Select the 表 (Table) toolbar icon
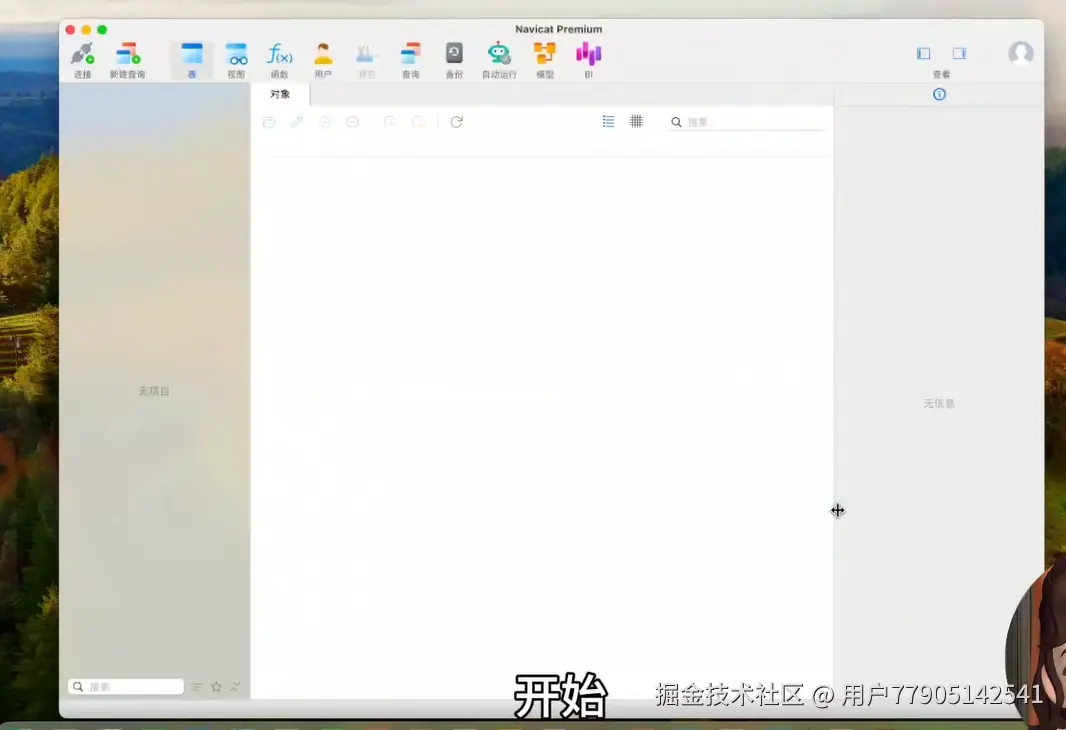1066x730 pixels. (x=191, y=55)
